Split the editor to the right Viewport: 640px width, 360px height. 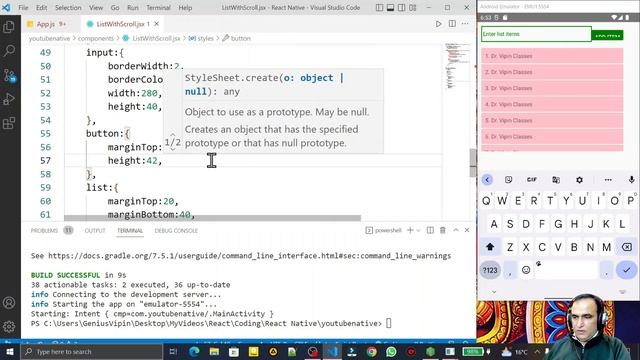(x=452, y=24)
